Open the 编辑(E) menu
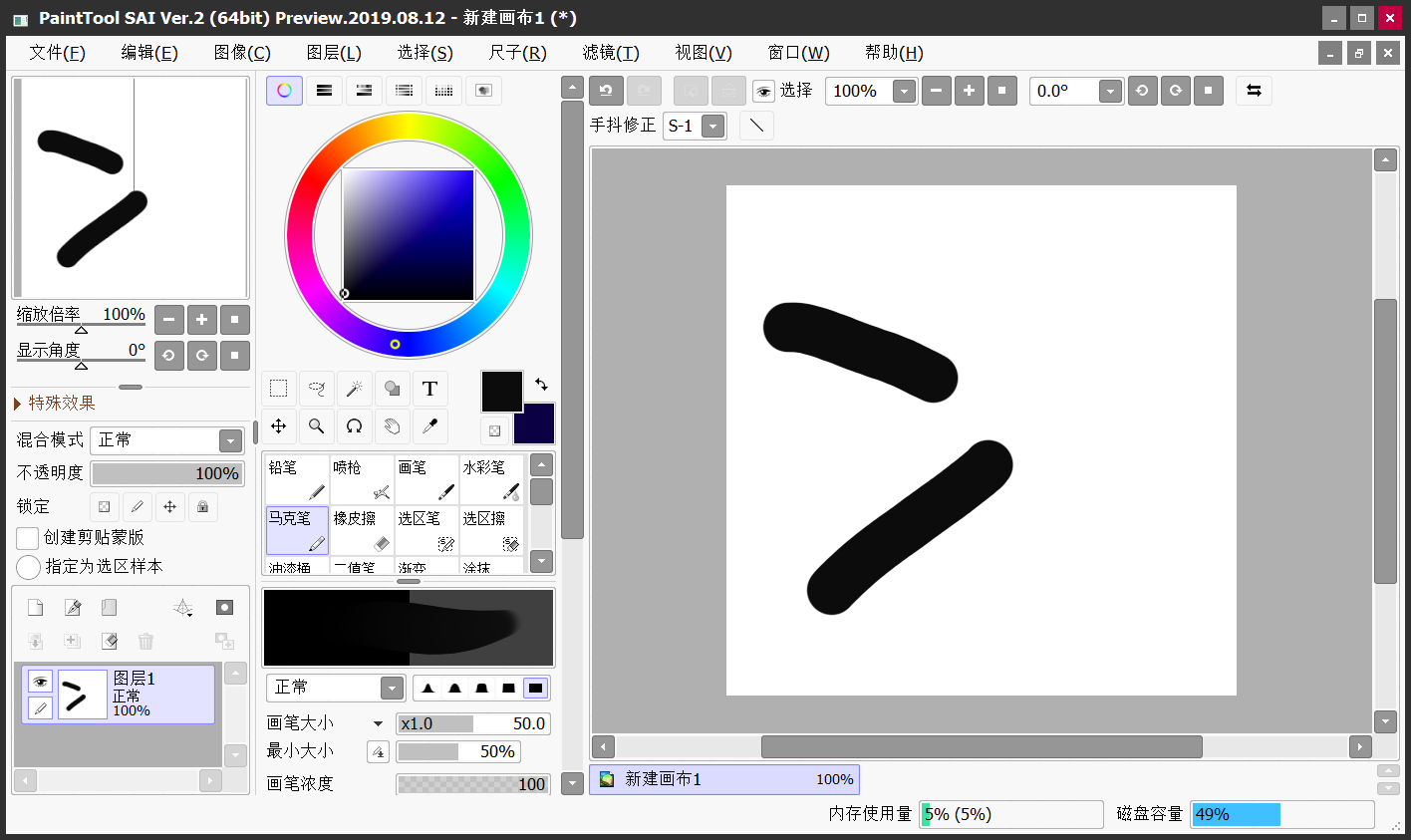 [x=149, y=53]
